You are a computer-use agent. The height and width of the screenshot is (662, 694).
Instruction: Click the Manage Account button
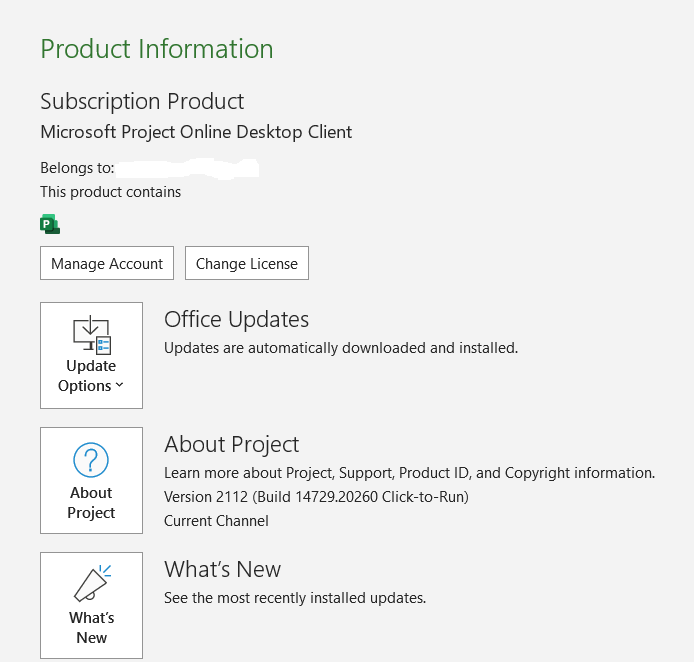click(x=107, y=263)
